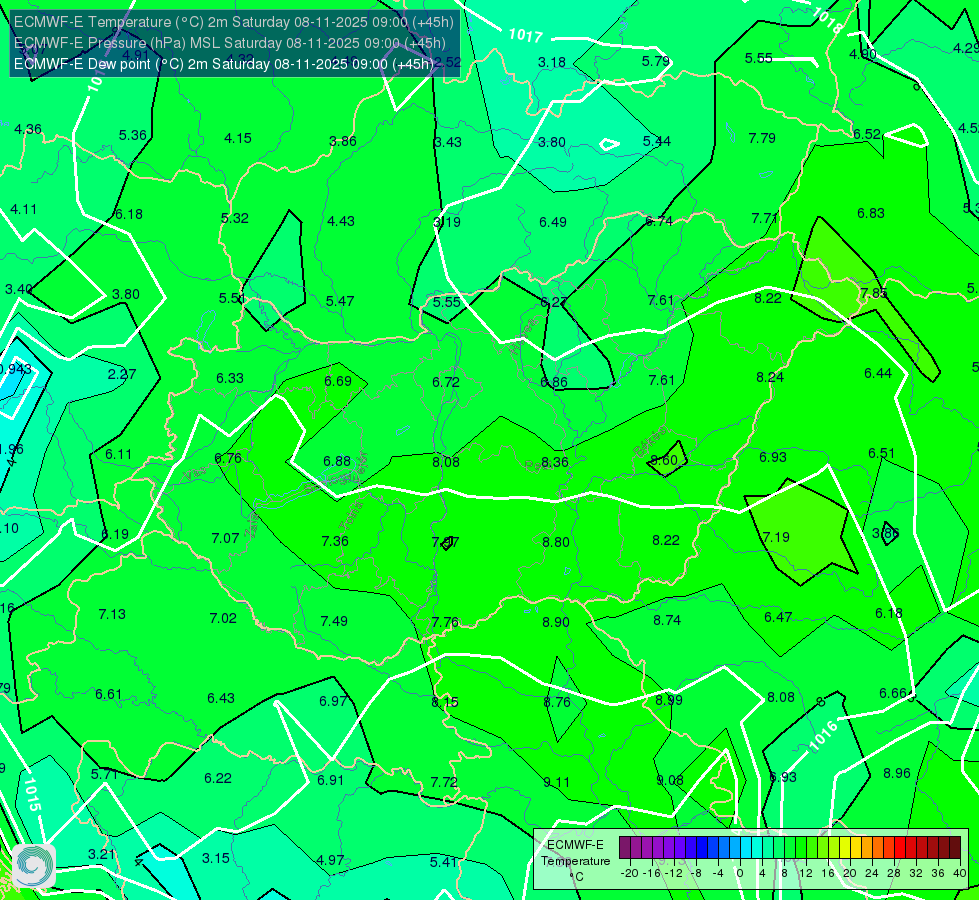Click the 9.08 temperature value
This screenshot has width=979, height=900.
click(x=669, y=780)
